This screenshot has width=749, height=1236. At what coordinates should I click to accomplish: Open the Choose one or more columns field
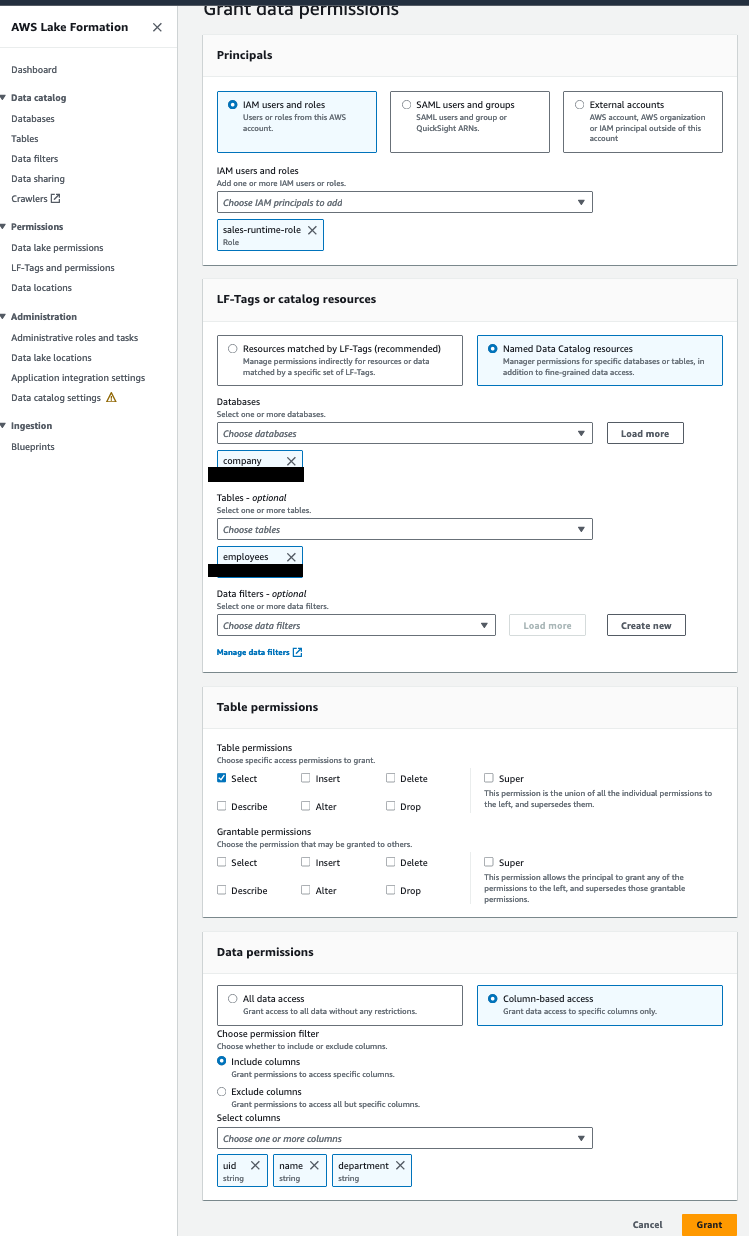404,1137
